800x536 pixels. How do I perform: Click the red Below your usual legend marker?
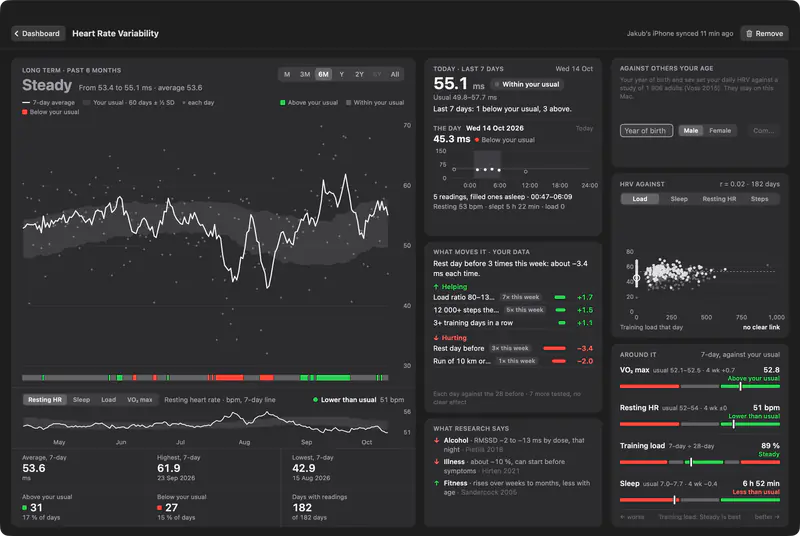24,112
